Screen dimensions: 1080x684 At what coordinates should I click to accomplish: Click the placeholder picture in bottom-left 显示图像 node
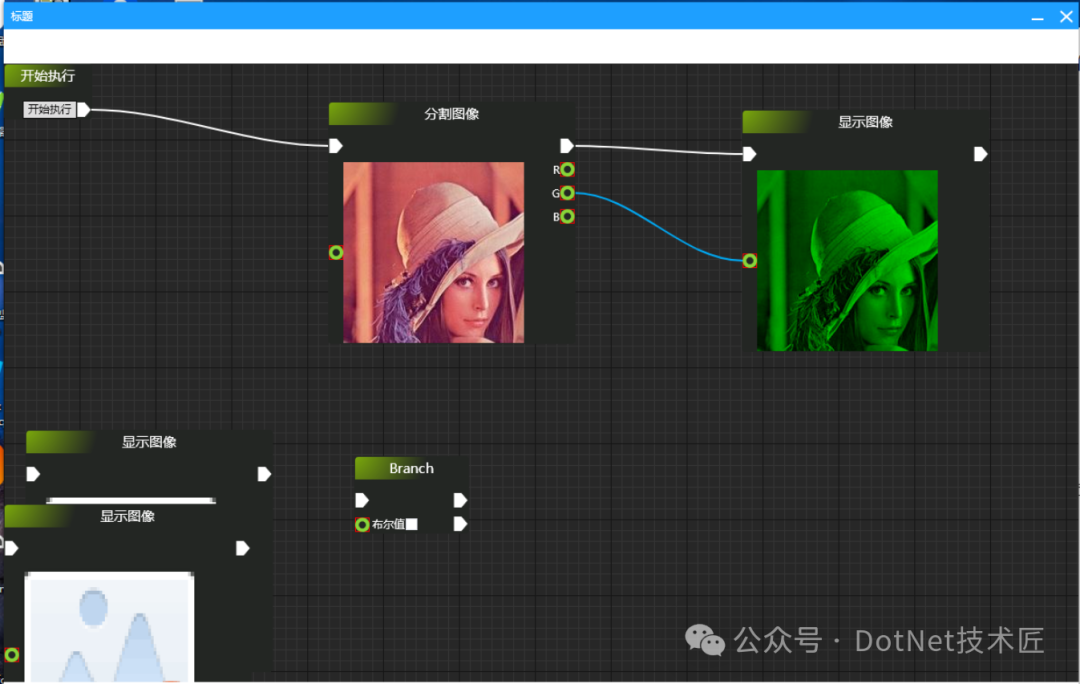[108, 627]
